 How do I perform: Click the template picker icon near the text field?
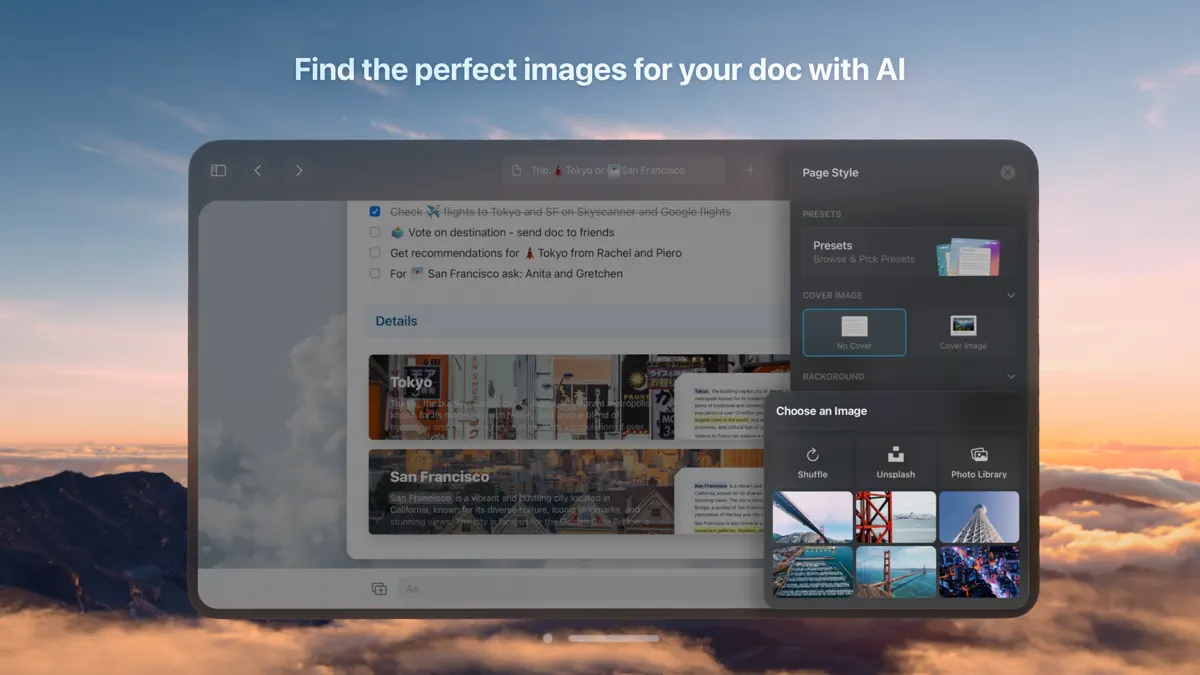tap(379, 589)
